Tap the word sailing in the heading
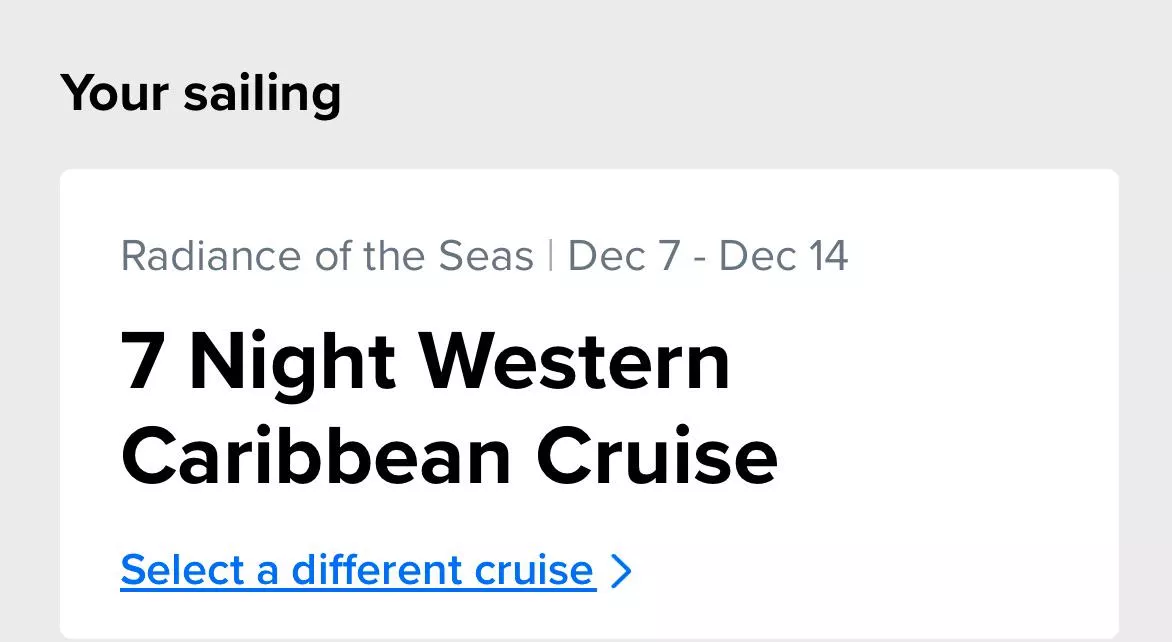Image resolution: width=1172 pixels, height=642 pixels. coord(262,93)
